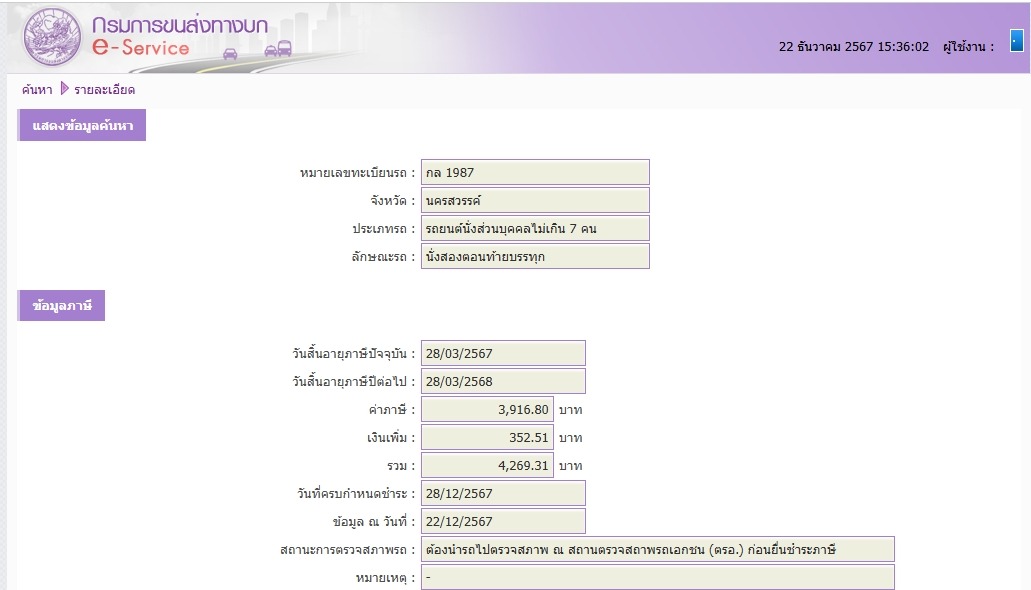Viewport: 1031px width, 590px height.
Task: Click the ลักษณะรถ label
Action: tap(383, 257)
